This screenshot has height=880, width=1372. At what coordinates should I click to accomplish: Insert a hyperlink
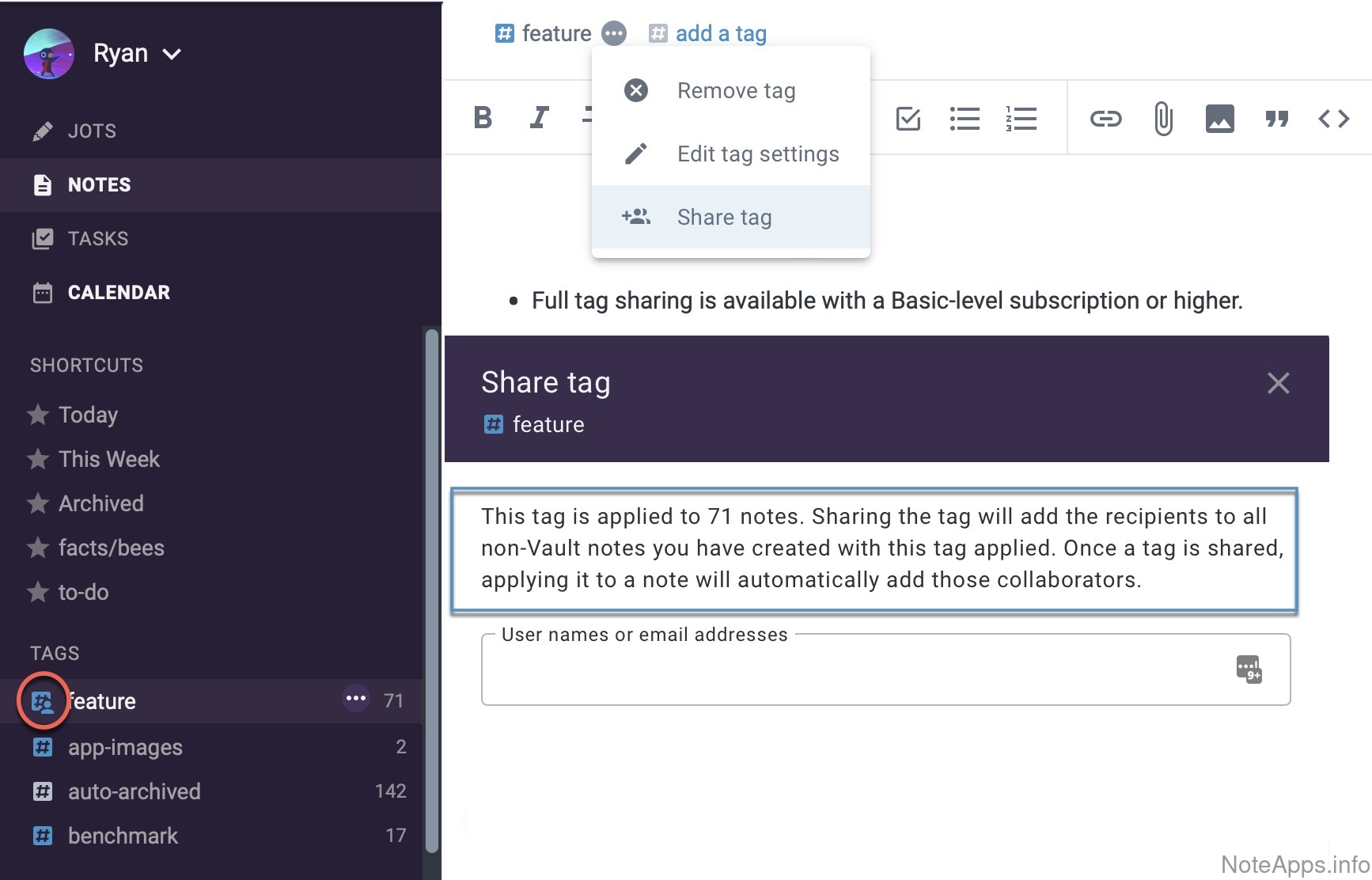point(1105,119)
